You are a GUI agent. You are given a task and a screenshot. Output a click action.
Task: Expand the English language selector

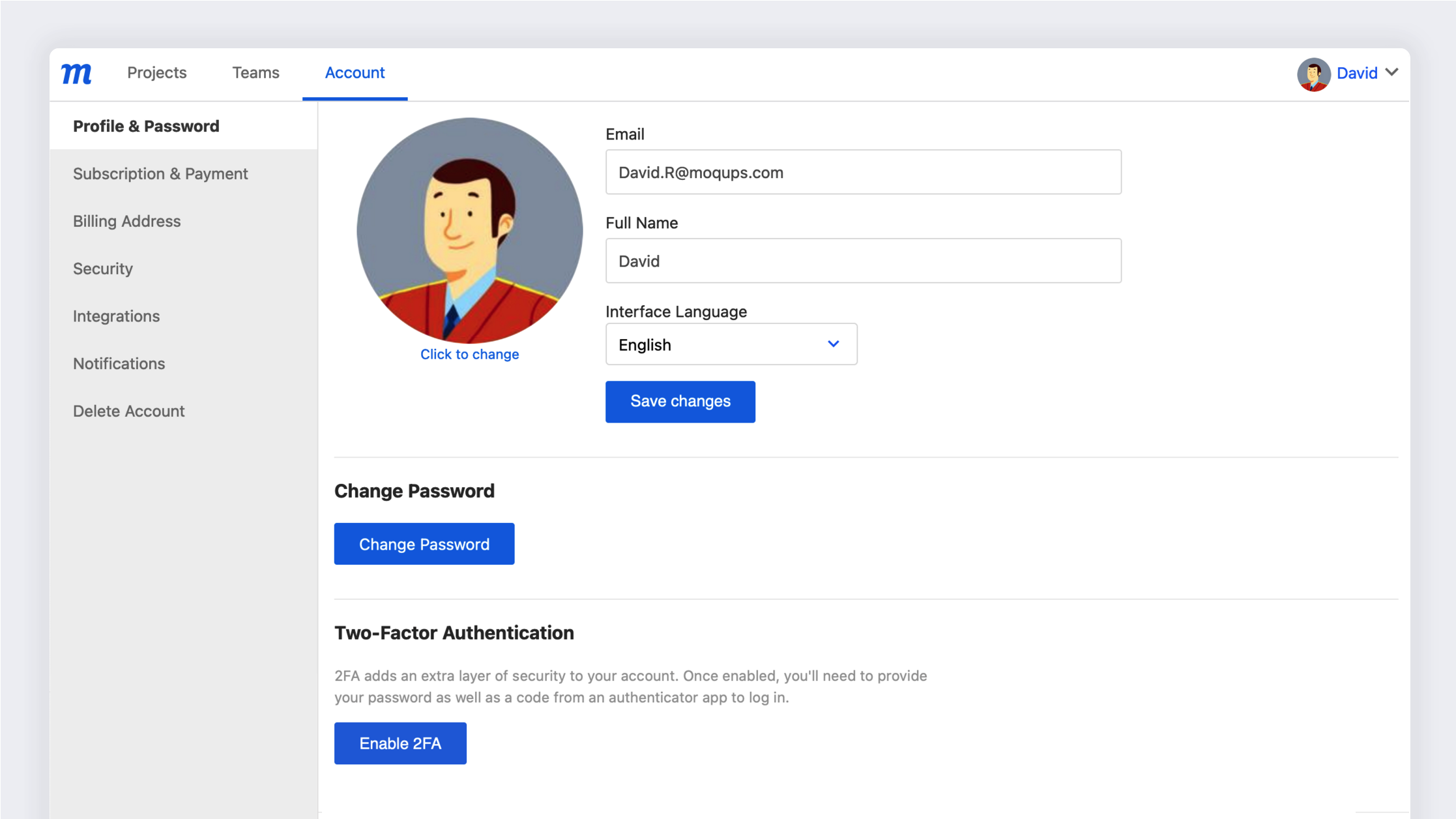pos(730,344)
